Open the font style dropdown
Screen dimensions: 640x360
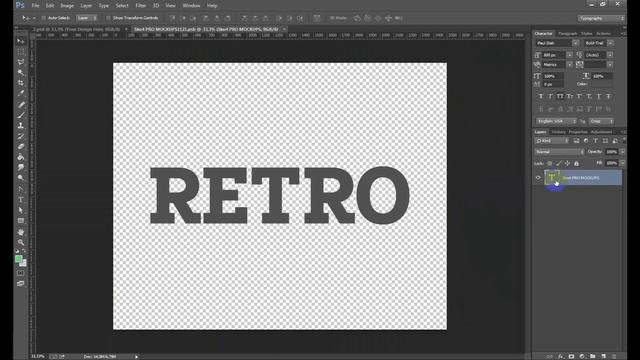pos(610,43)
